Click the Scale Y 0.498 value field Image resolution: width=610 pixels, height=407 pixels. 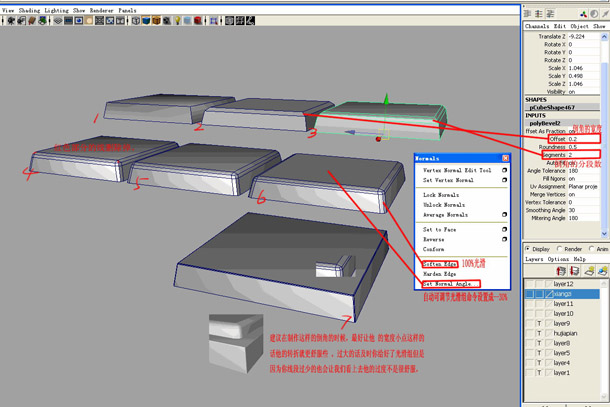[584, 76]
